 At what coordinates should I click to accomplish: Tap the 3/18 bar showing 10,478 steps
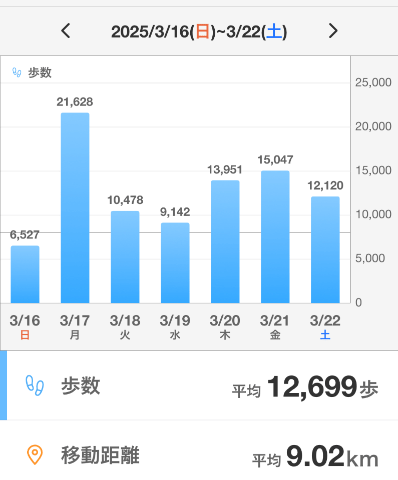(125, 257)
